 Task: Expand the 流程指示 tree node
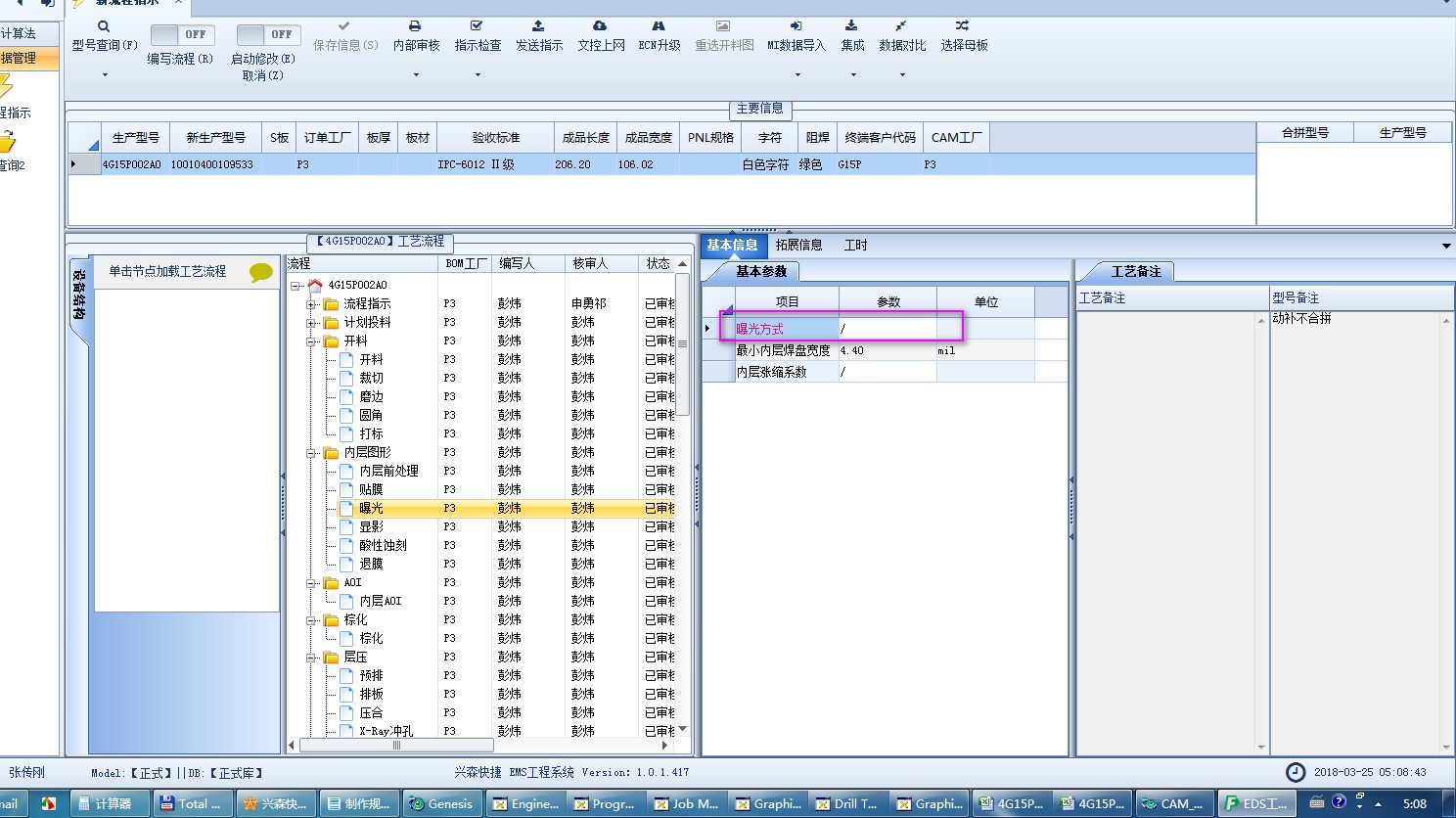pos(311,304)
